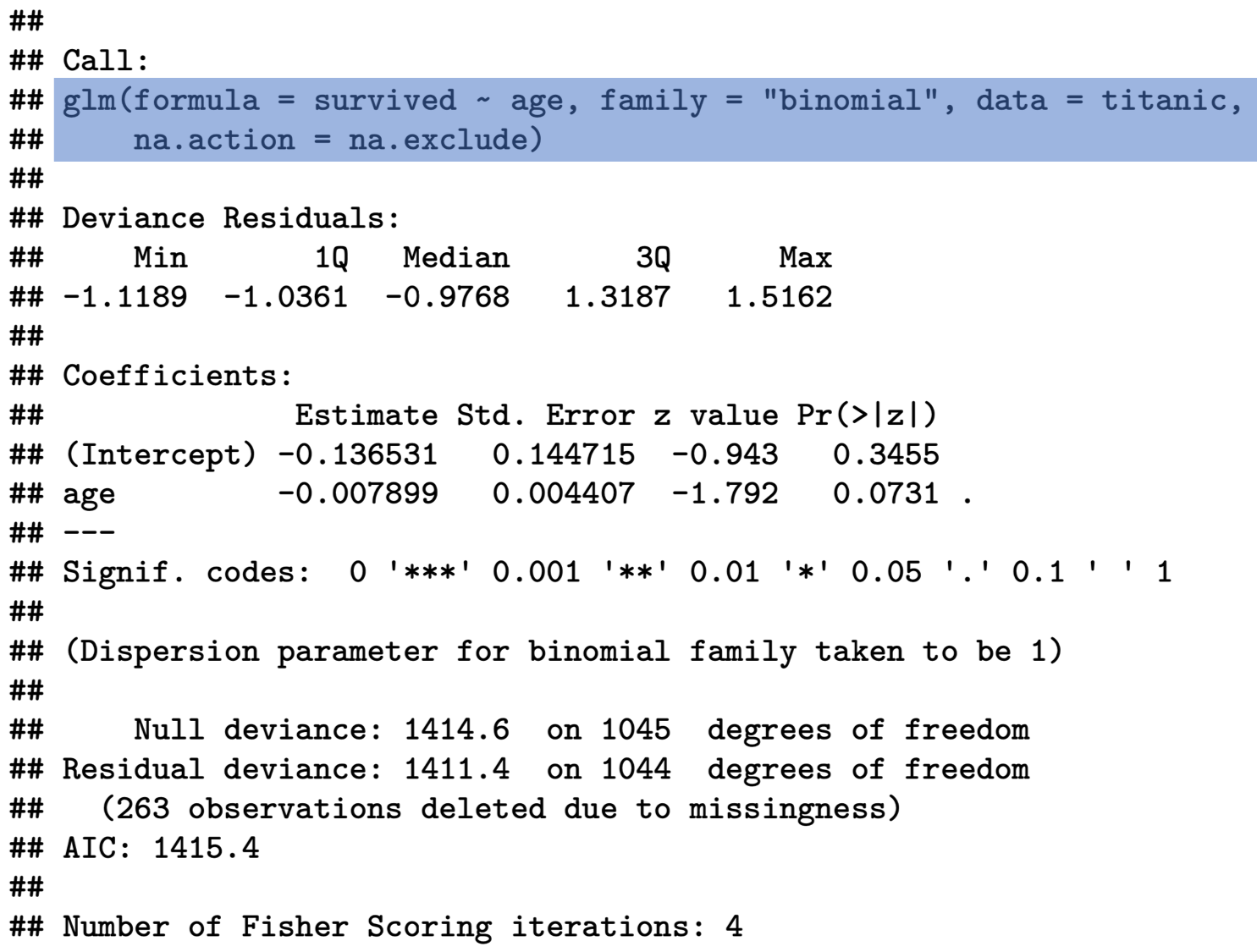Click the age estimate -0.007899
Screen dimensions: 1257x952
tap(358, 493)
